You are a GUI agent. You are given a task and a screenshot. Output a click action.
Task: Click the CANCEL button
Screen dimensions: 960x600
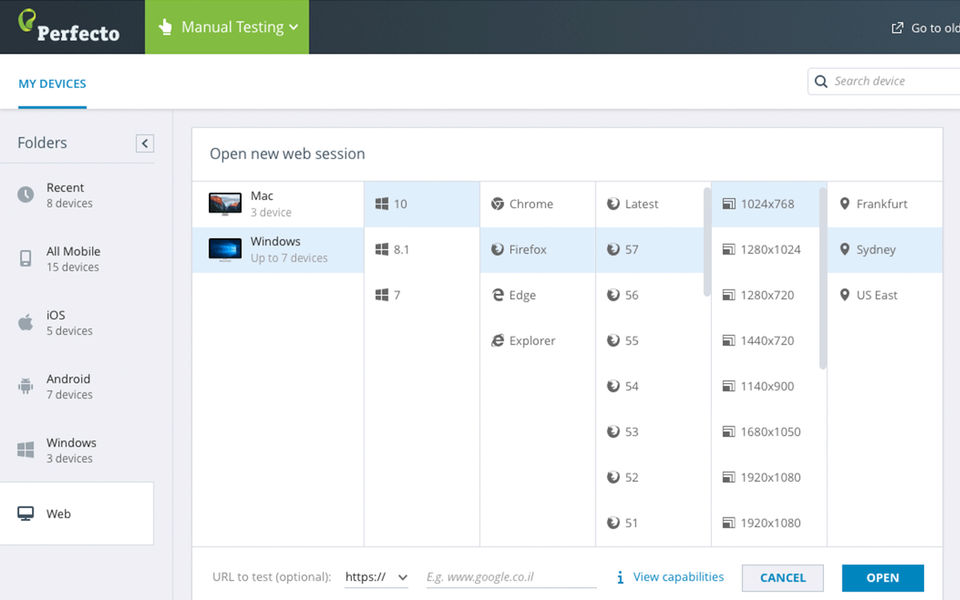point(782,578)
